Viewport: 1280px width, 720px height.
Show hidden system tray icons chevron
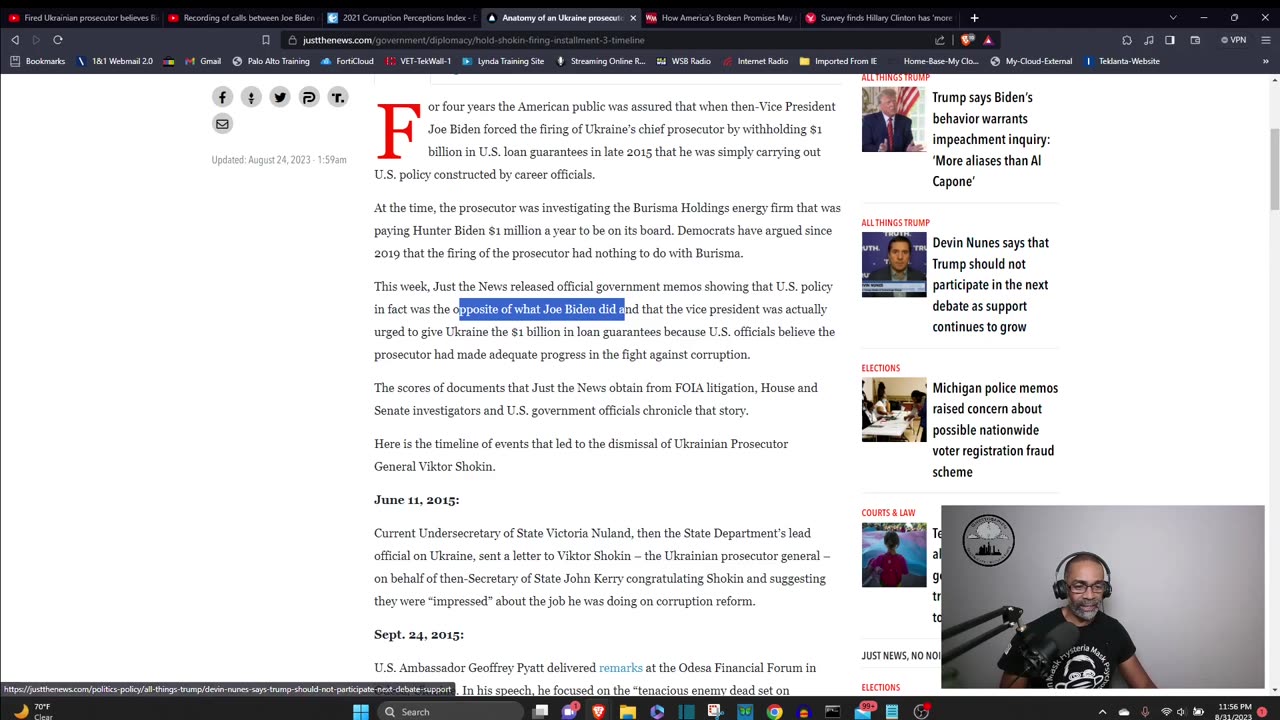click(x=1102, y=712)
